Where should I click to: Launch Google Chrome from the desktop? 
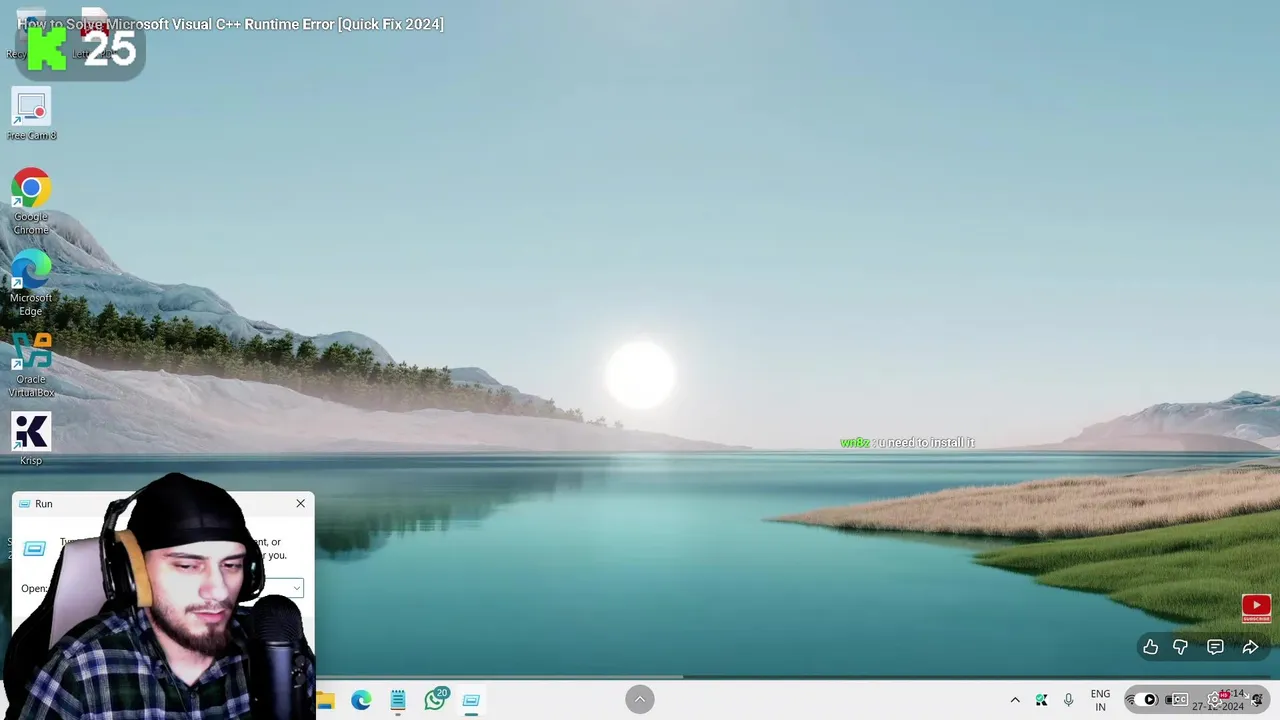[31, 202]
